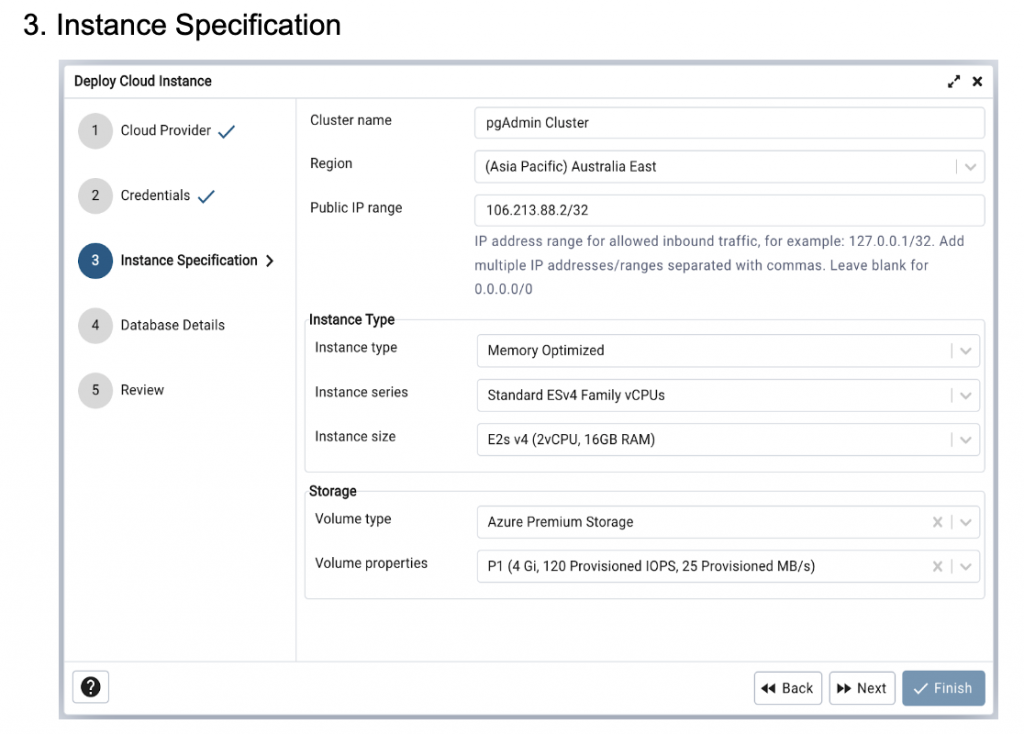Click inside the Cluster name input field
1024x735 pixels.
tap(728, 122)
